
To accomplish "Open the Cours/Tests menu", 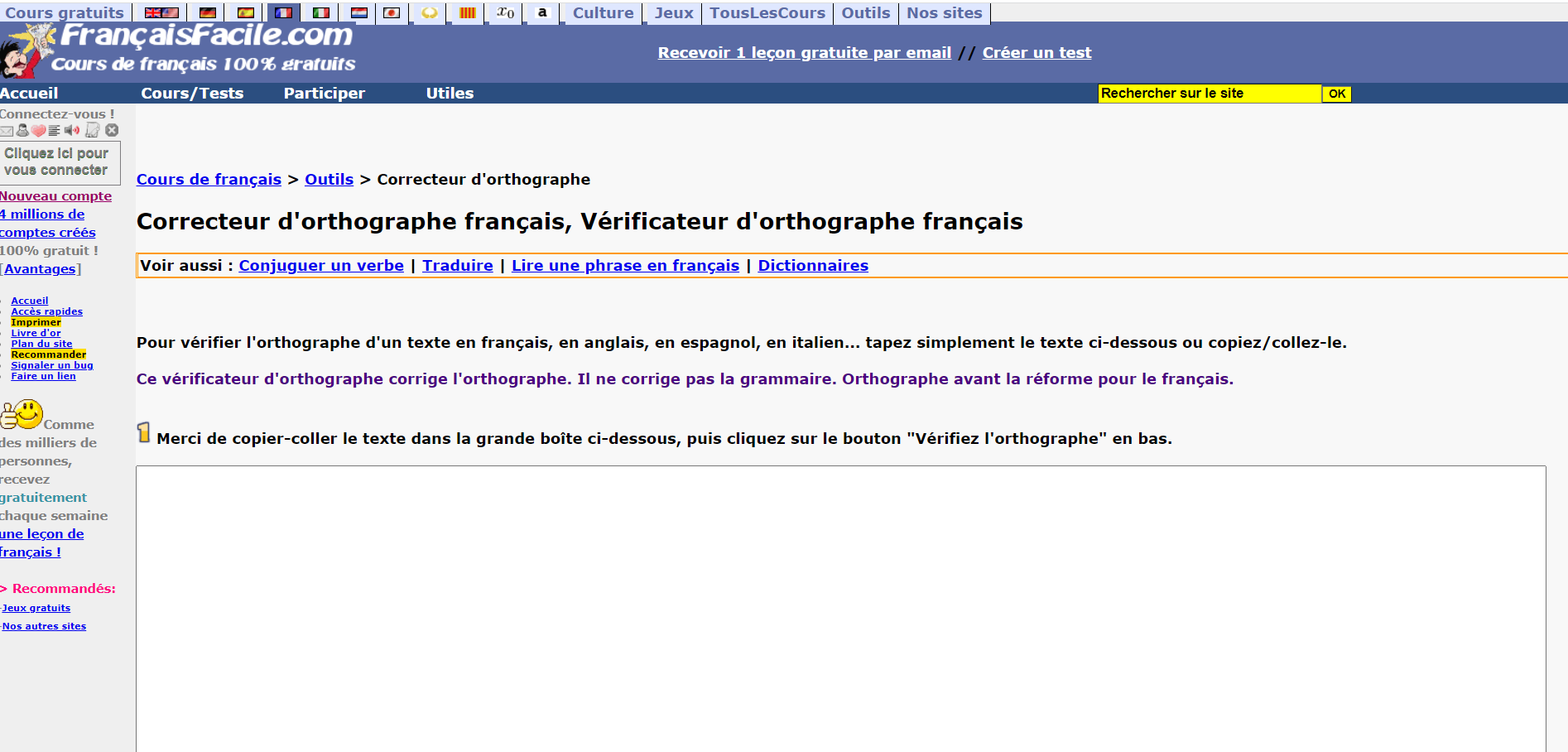I will pyautogui.click(x=192, y=94).
